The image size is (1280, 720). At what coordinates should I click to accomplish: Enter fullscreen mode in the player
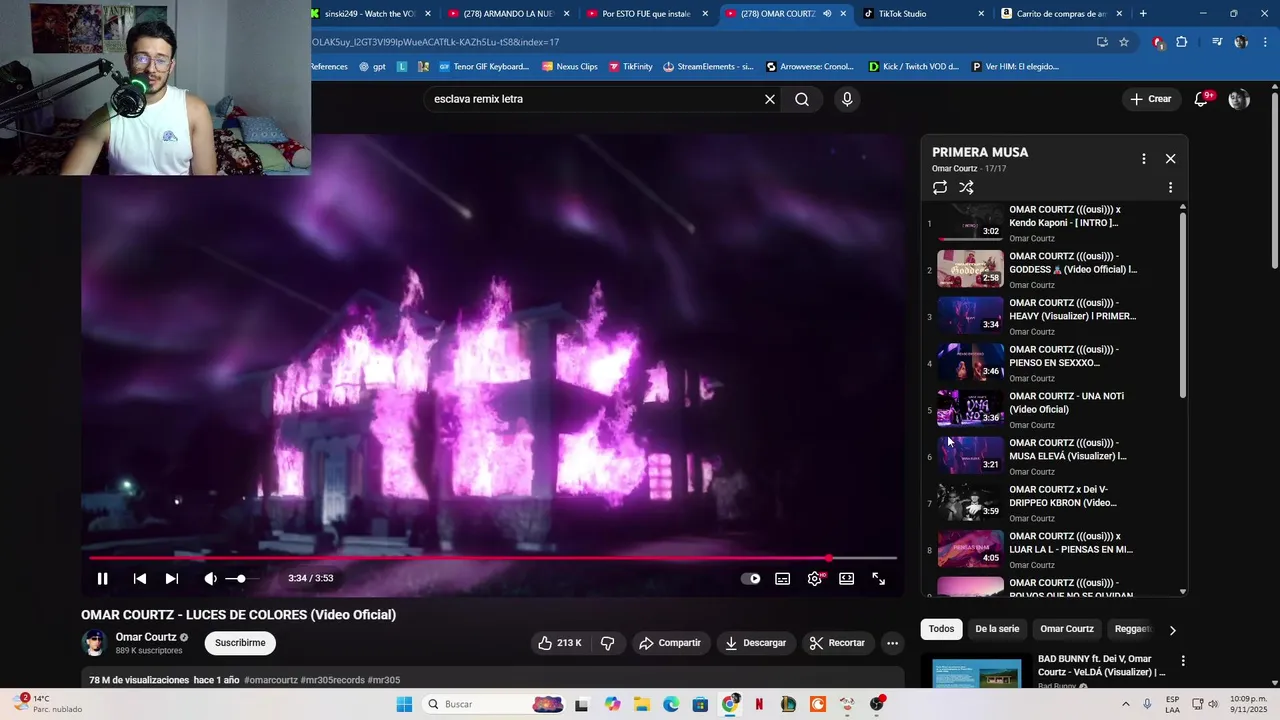tap(879, 578)
